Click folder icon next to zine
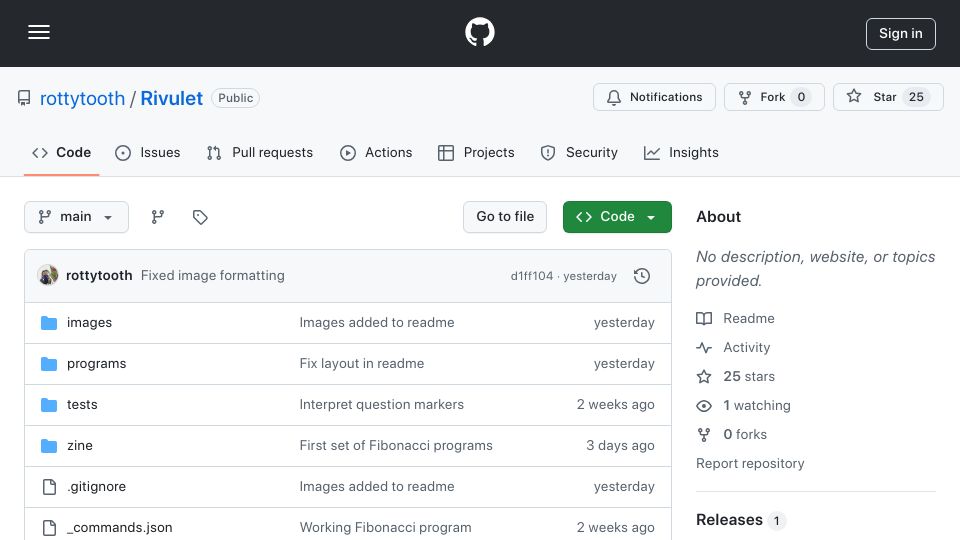 coord(49,446)
